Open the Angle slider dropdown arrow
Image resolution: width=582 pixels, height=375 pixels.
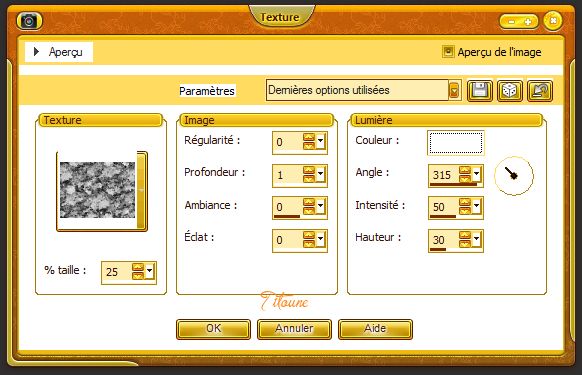tap(476, 175)
